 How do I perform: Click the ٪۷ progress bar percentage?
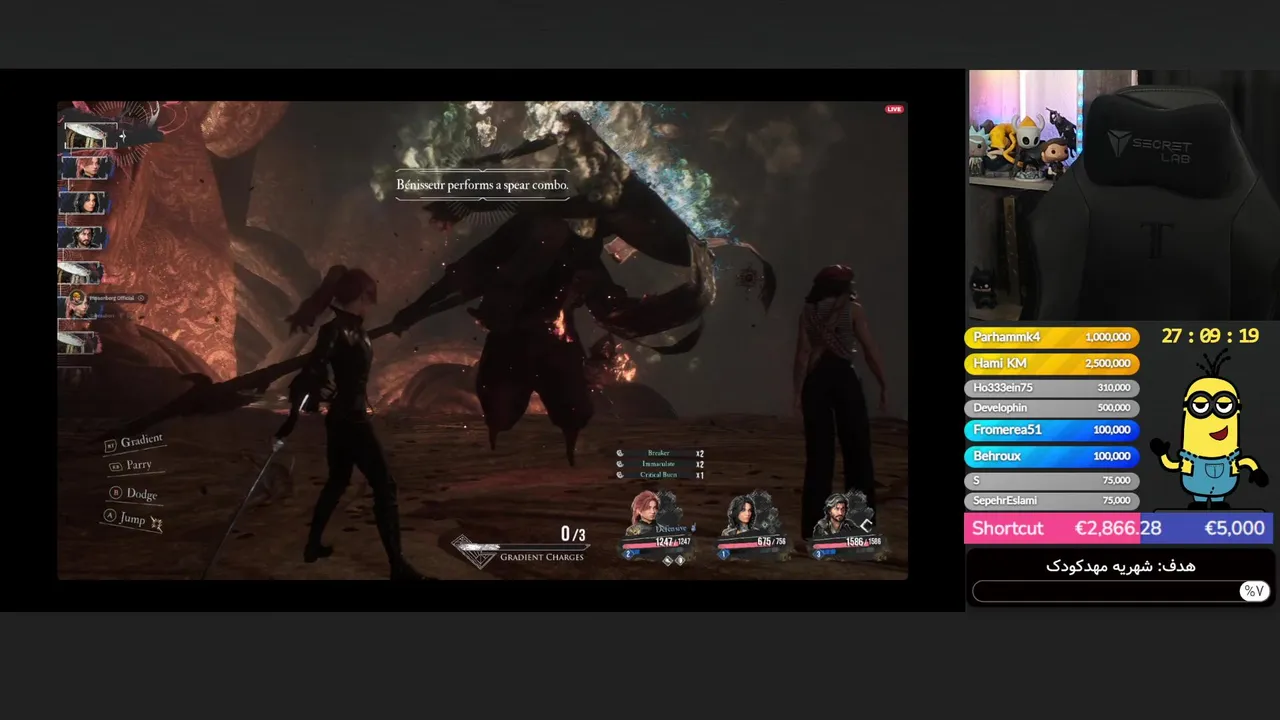1254,591
